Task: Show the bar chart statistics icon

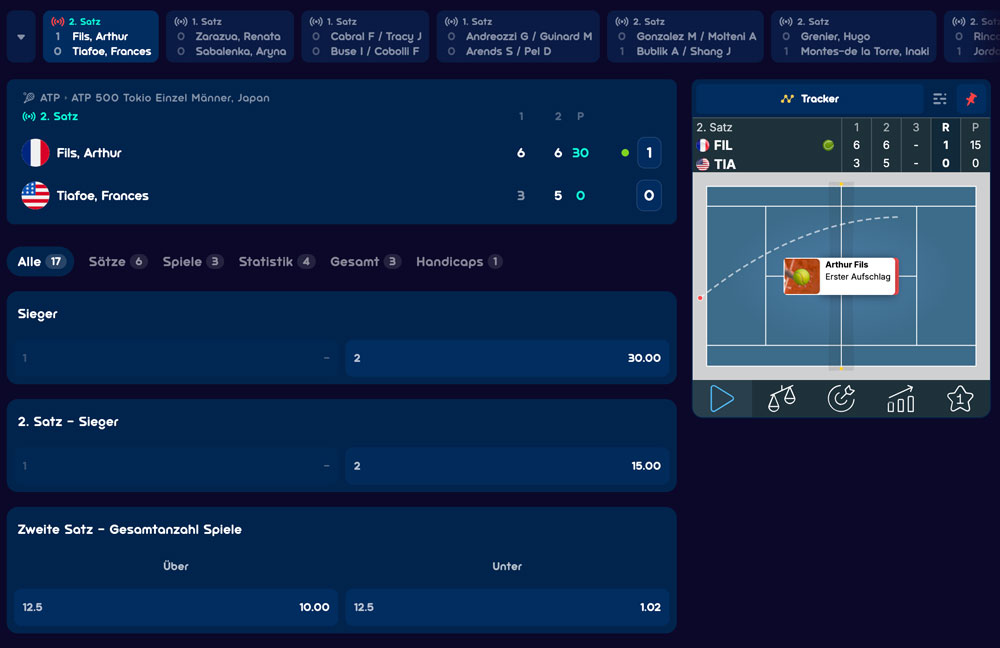Action: 901,399
